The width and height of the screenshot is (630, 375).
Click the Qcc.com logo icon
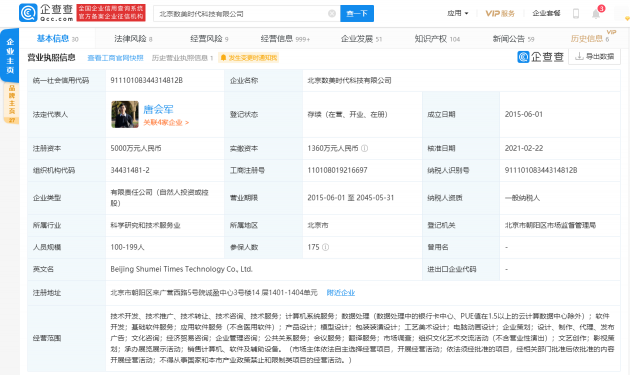28,13
